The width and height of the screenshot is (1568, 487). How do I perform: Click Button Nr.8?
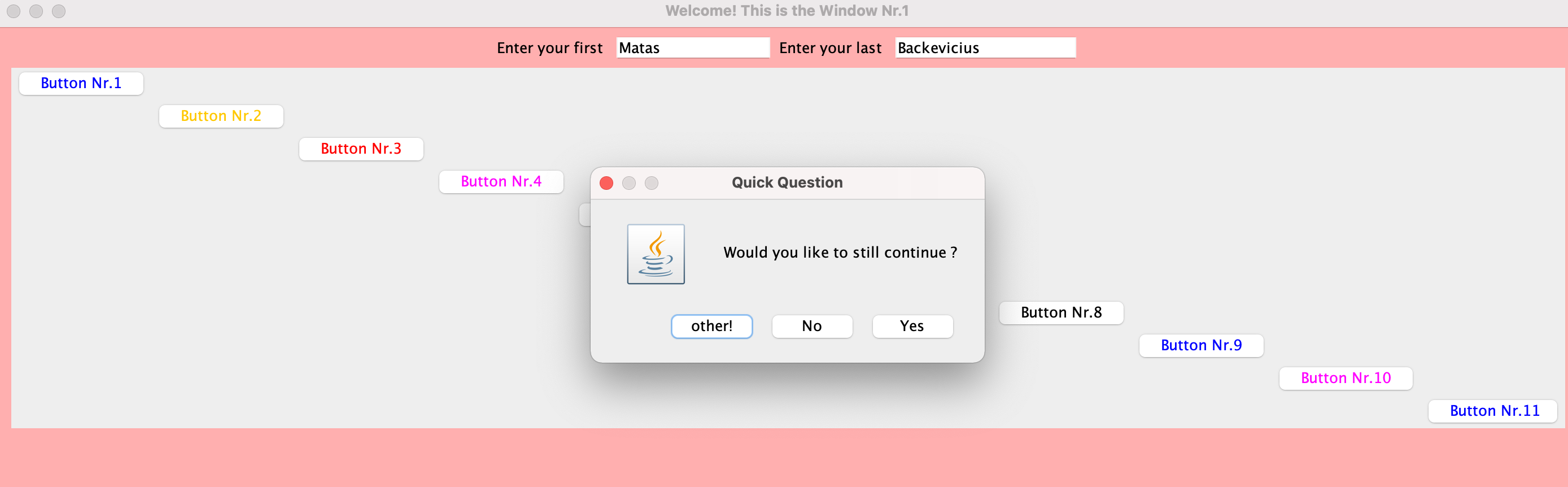tap(1061, 313)
